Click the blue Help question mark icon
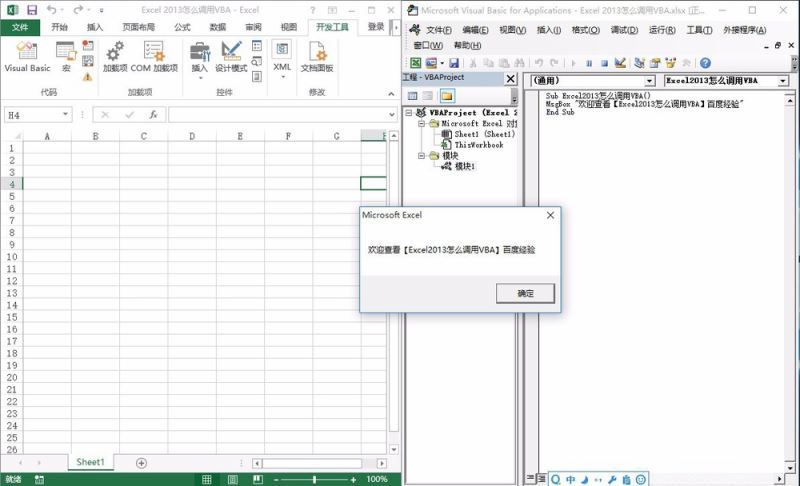Screen dimensions: 800x486 click(x=705, y=63)
